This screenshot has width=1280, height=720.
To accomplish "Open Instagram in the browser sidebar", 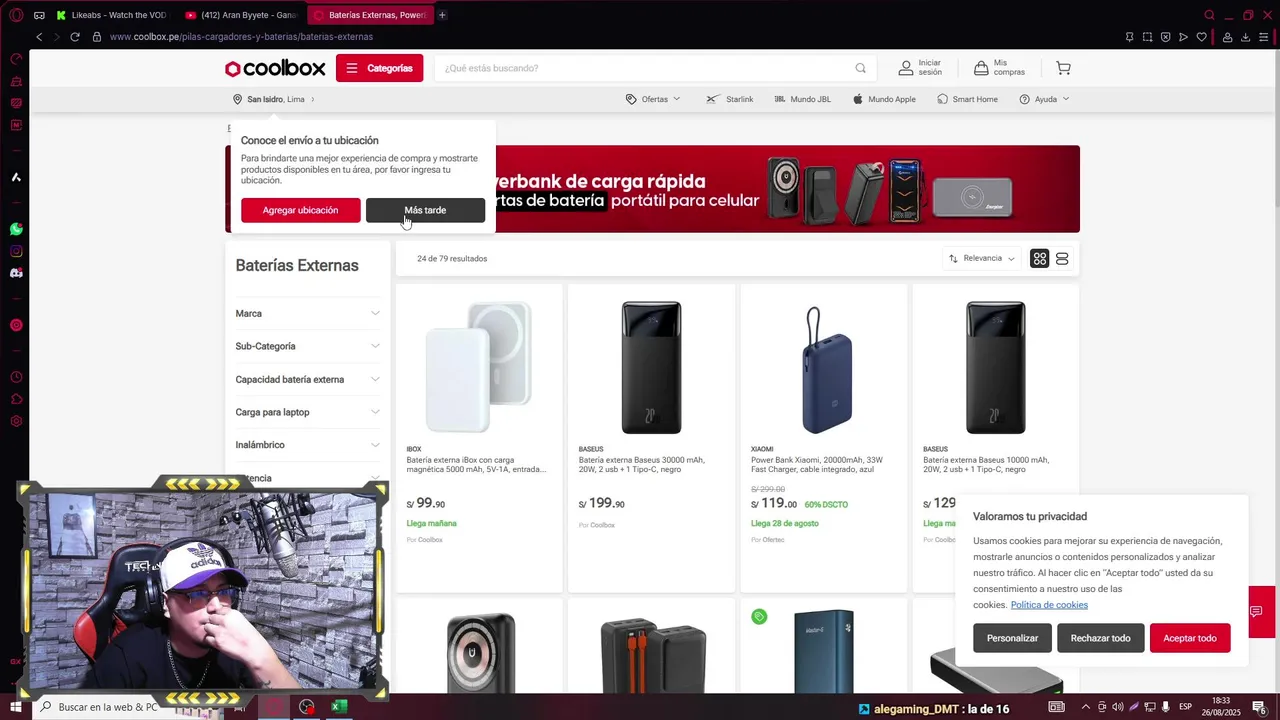I will (x=16, y=251).
